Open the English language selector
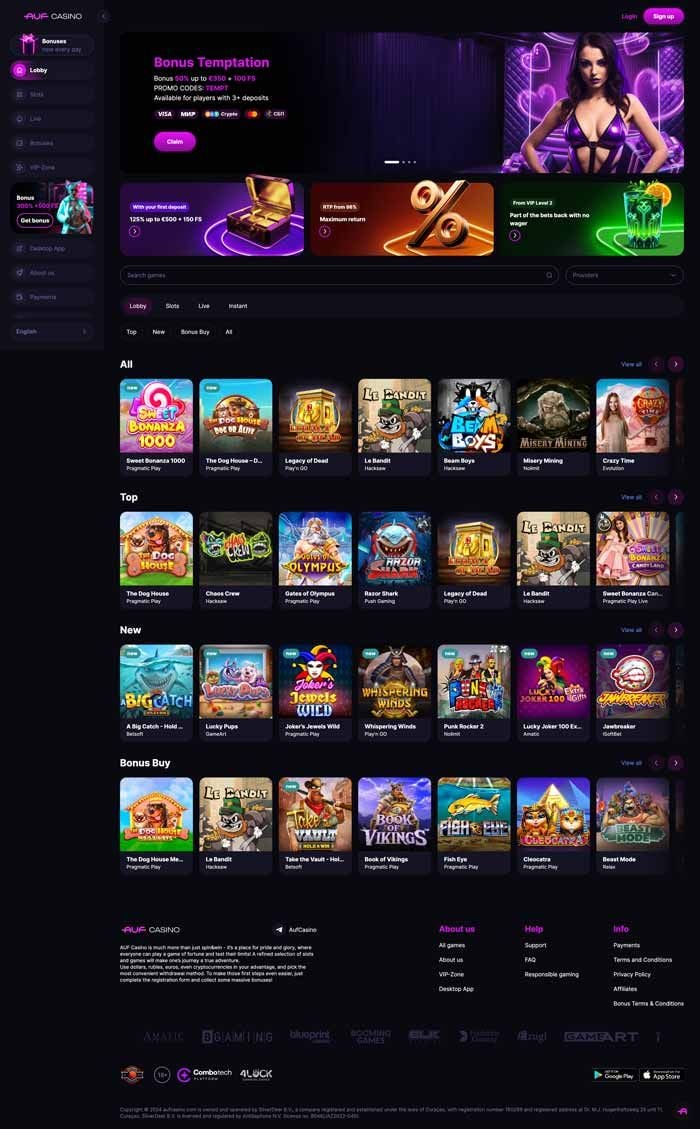 coord(52,331)
